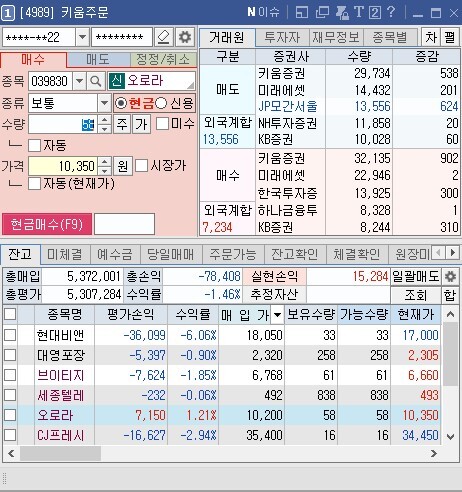The width and height of the screenshot is (462, 492).
Task: Click the 현금매수(F9) buy button
Action: pyautogui.click(x=47, y=224)
